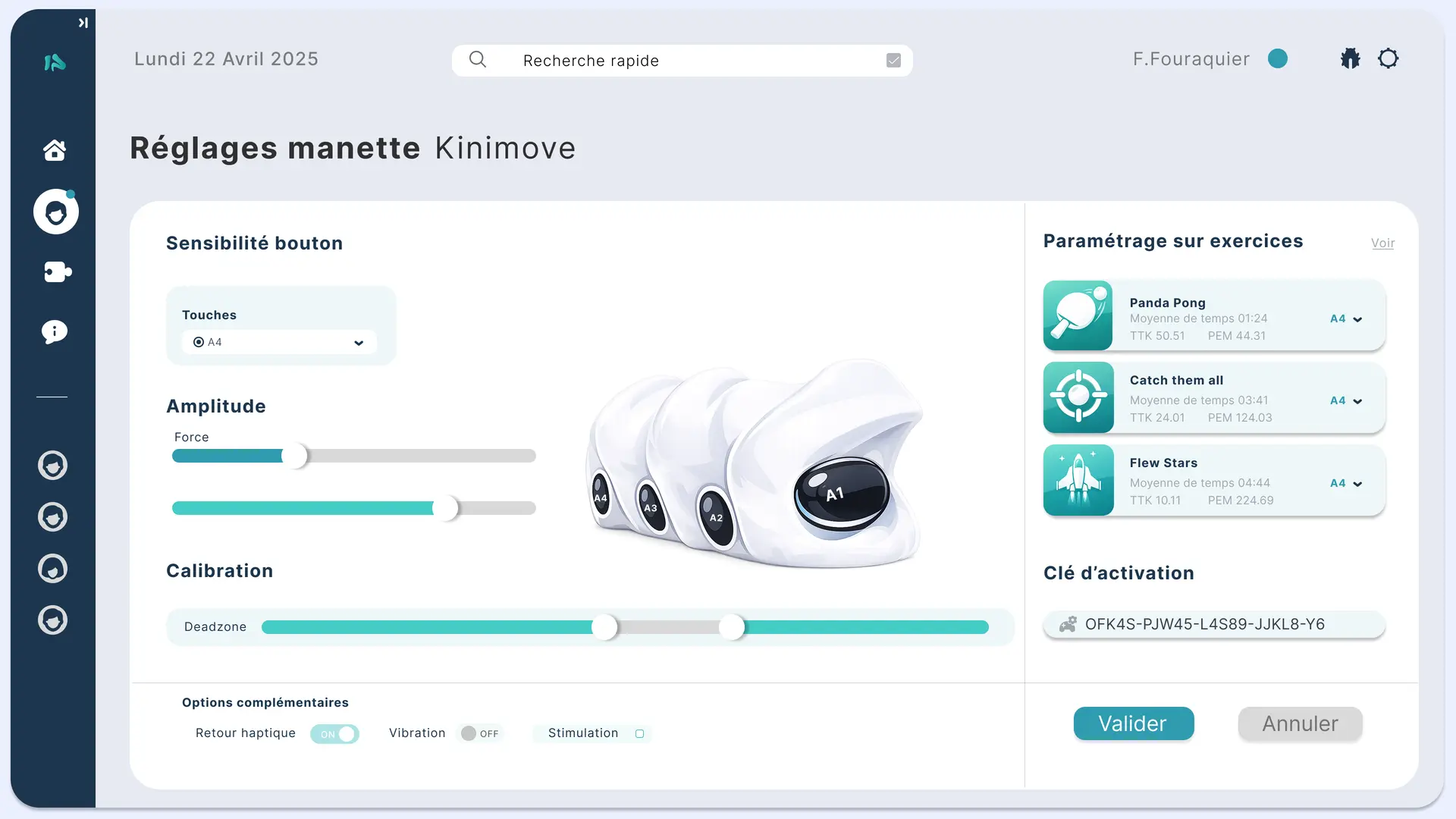
Task: Check the Stimulation checkbox
Action: pos(639,733)
